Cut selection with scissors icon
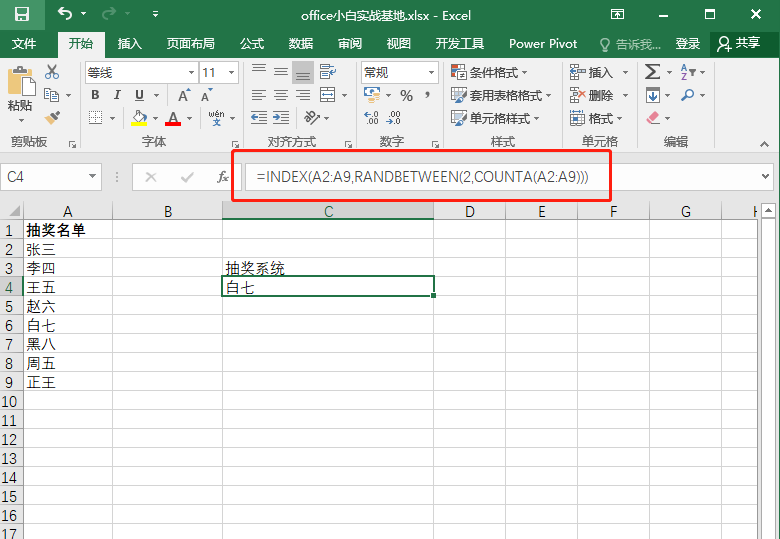This screenshot has width=780, height=539. pyautogui.click(x=52, y=72)
